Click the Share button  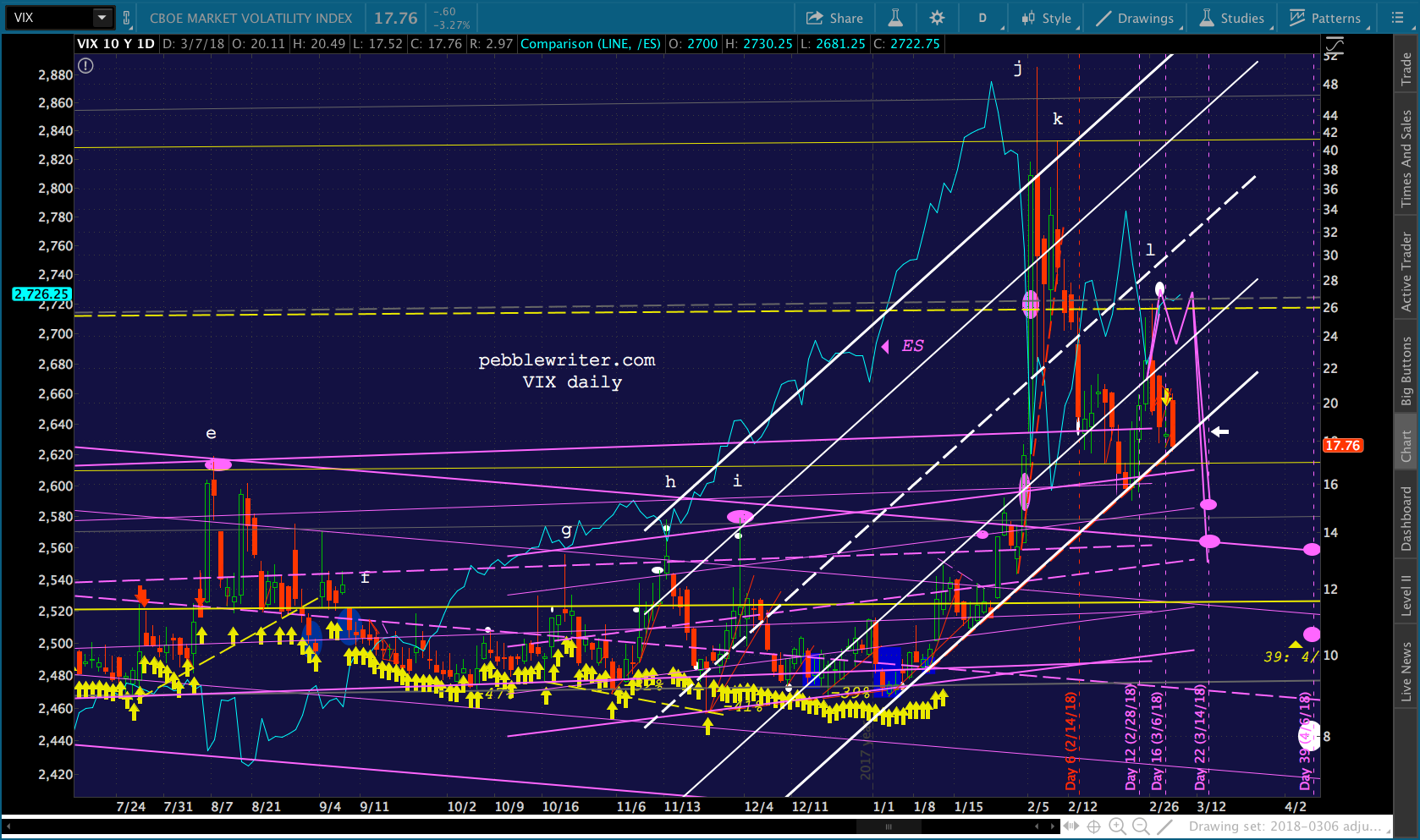(834, 18)
